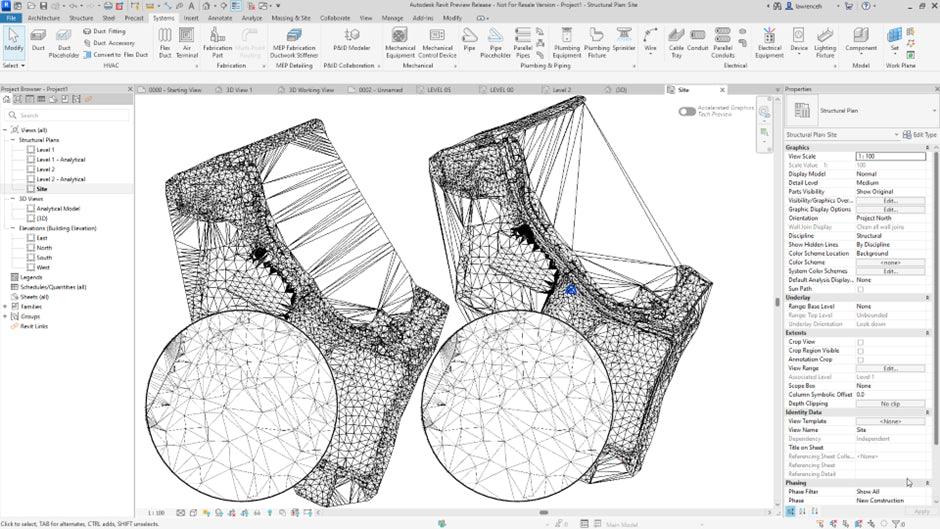The height and width of the screenshot is (529, 940).
Task: Switch to the 3D Working View tab
Action: 312,89
